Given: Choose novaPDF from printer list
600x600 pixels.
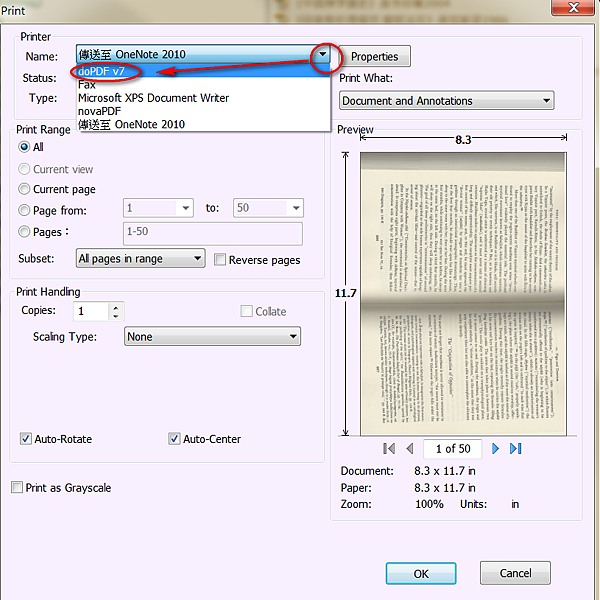Looking at the screenshot, I should [204, 111].
